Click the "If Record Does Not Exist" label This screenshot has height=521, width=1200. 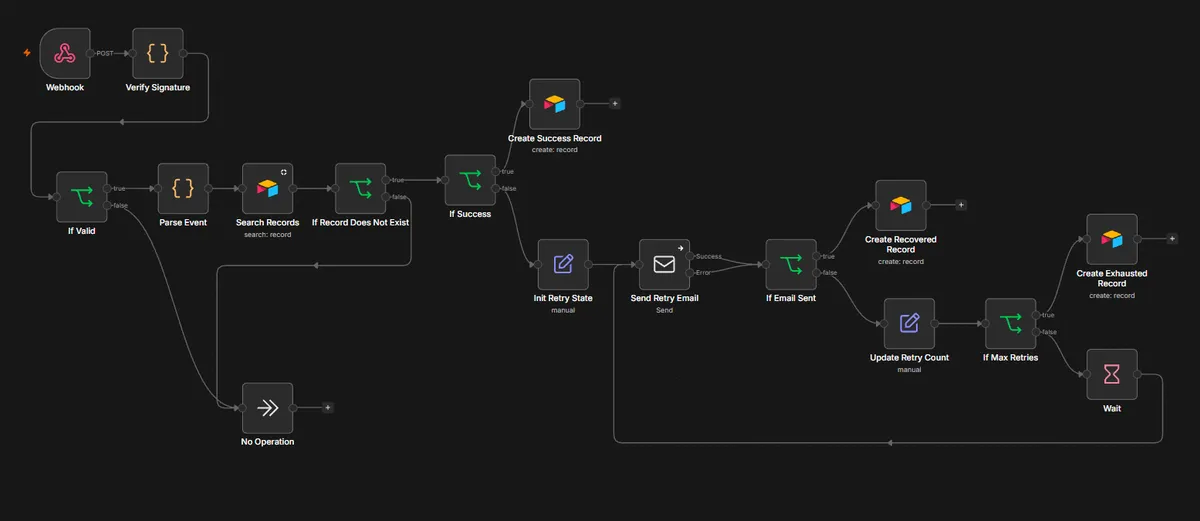click(x=360, y=222)
